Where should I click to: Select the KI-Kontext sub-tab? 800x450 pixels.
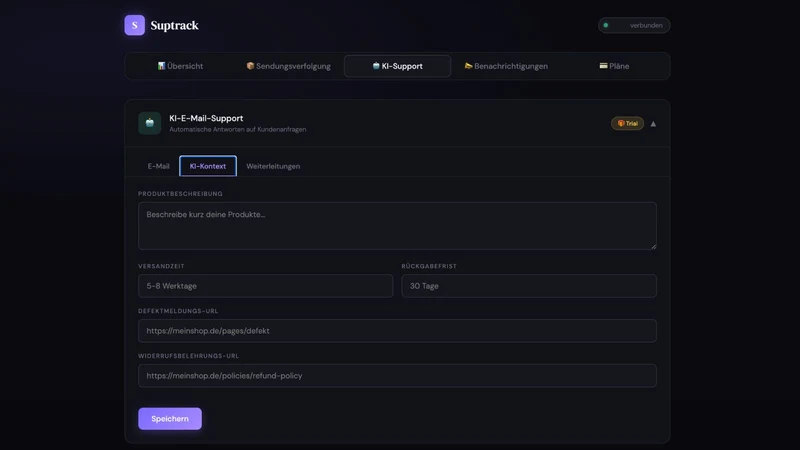pos(208,166)
